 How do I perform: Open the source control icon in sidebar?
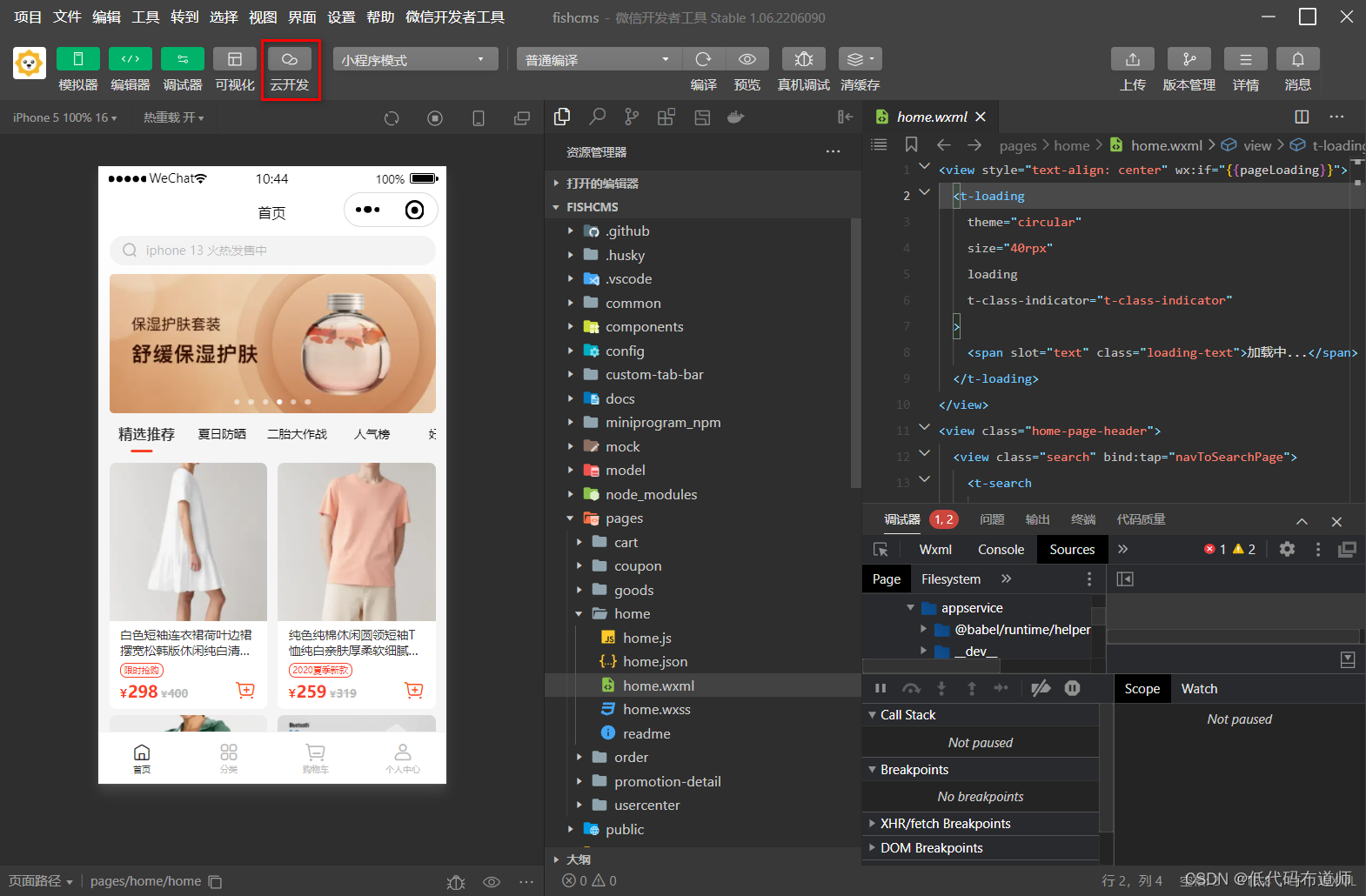[632, 117]
